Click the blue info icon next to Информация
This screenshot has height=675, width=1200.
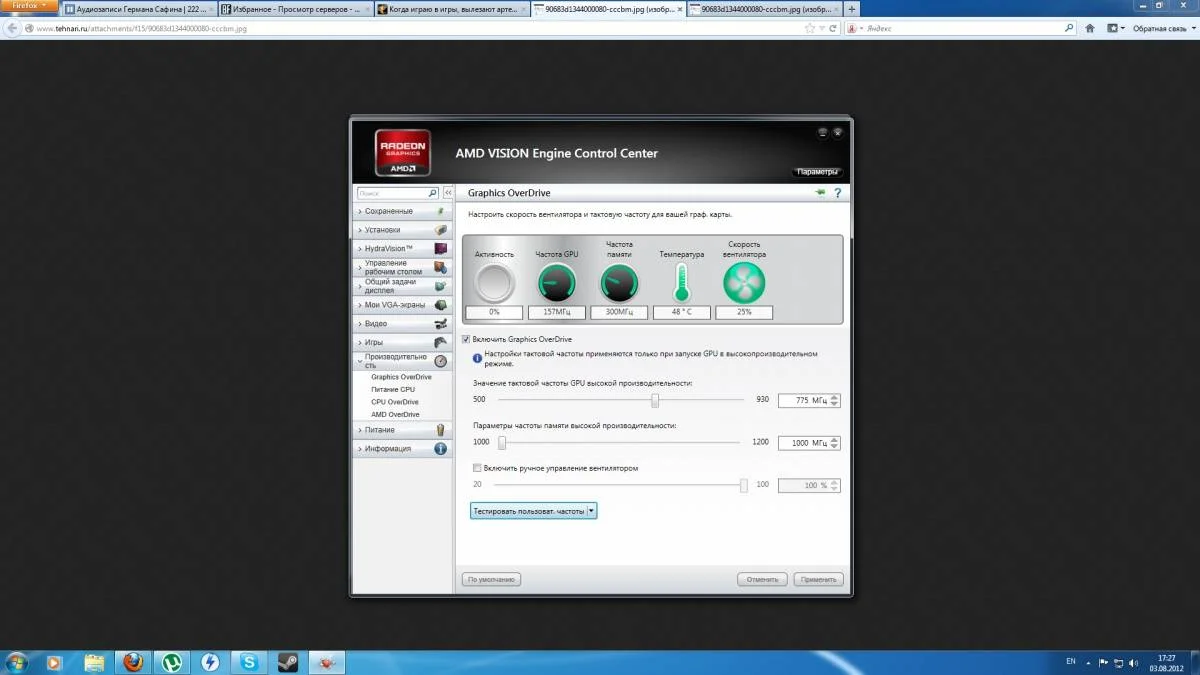[440, 449]
